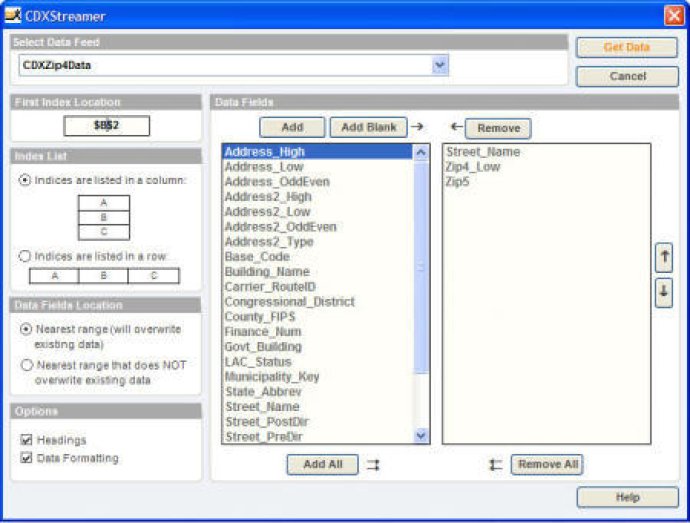Image resolution: width=690 pixels, height=523 pixels.
Task: Select Zip5 in the chosen fields list
Action: 546,182
